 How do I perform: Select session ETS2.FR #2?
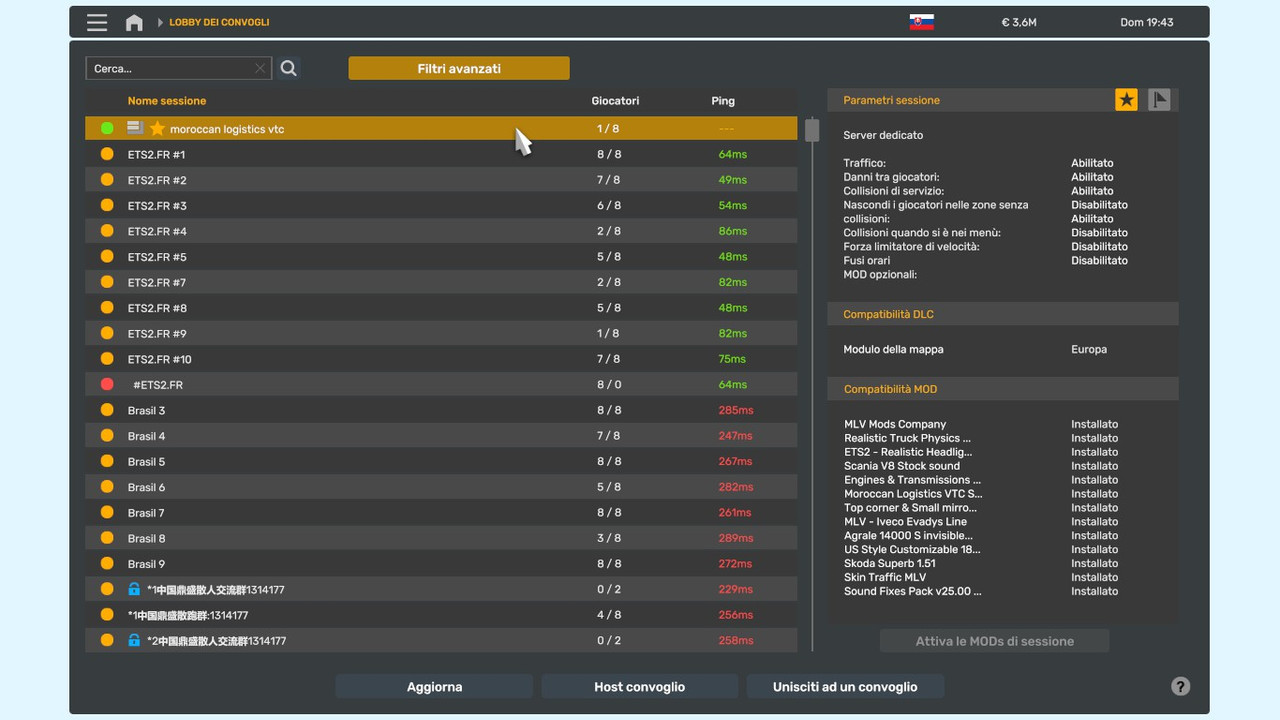[441, 180]
